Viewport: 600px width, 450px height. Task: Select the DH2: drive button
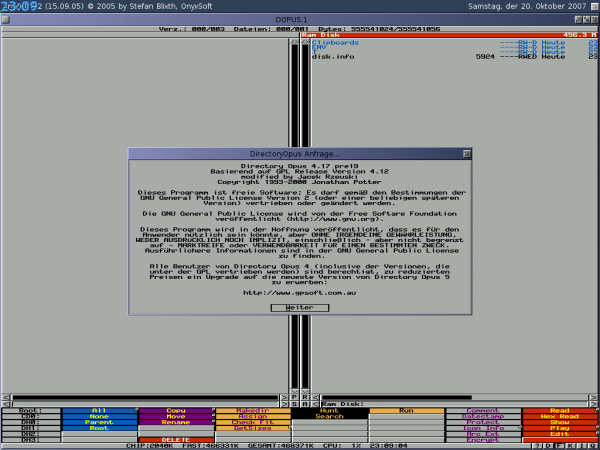[31, 434]
